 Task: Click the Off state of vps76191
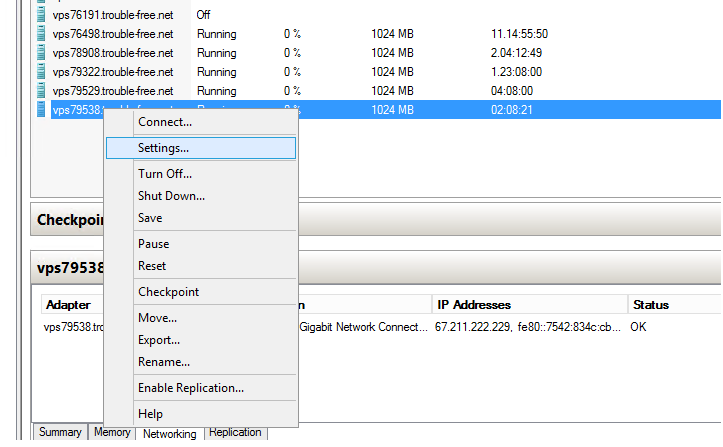(x=203, y=15)
